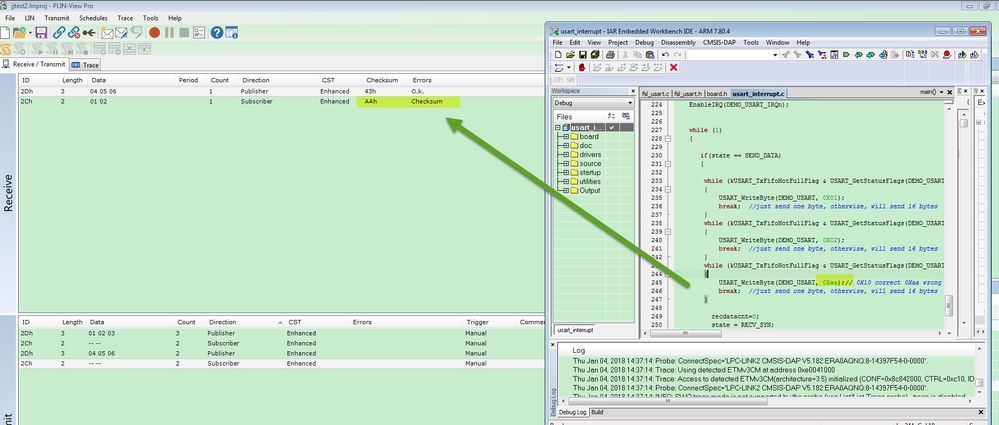Click the red hand Break icon in IAR
The image size is (999, 425).
(x=582, y=68)
